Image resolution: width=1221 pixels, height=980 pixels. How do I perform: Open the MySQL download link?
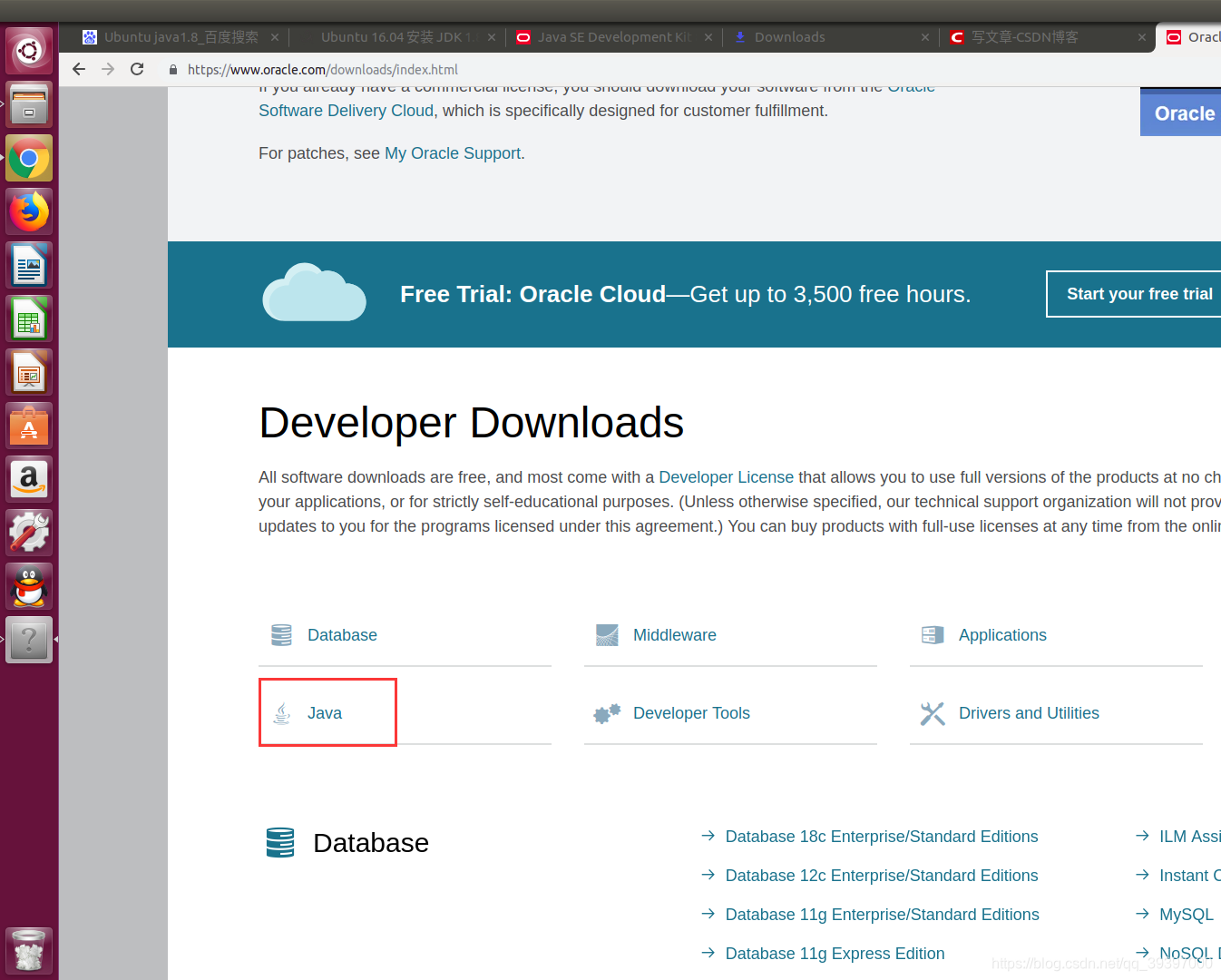[x=1186, y=915]
